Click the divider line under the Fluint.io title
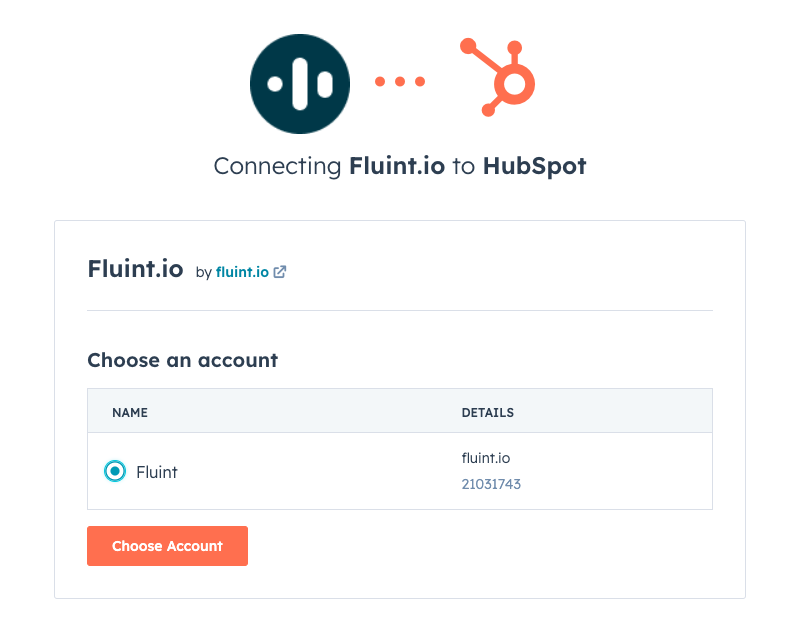Image resolution: width=809 pixels, height=643 pixels. coord(400,310)
